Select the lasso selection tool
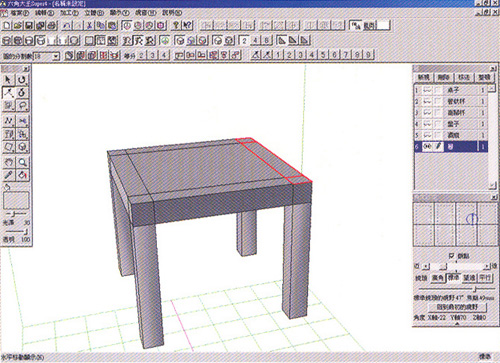500x363 pixels. 22,106
